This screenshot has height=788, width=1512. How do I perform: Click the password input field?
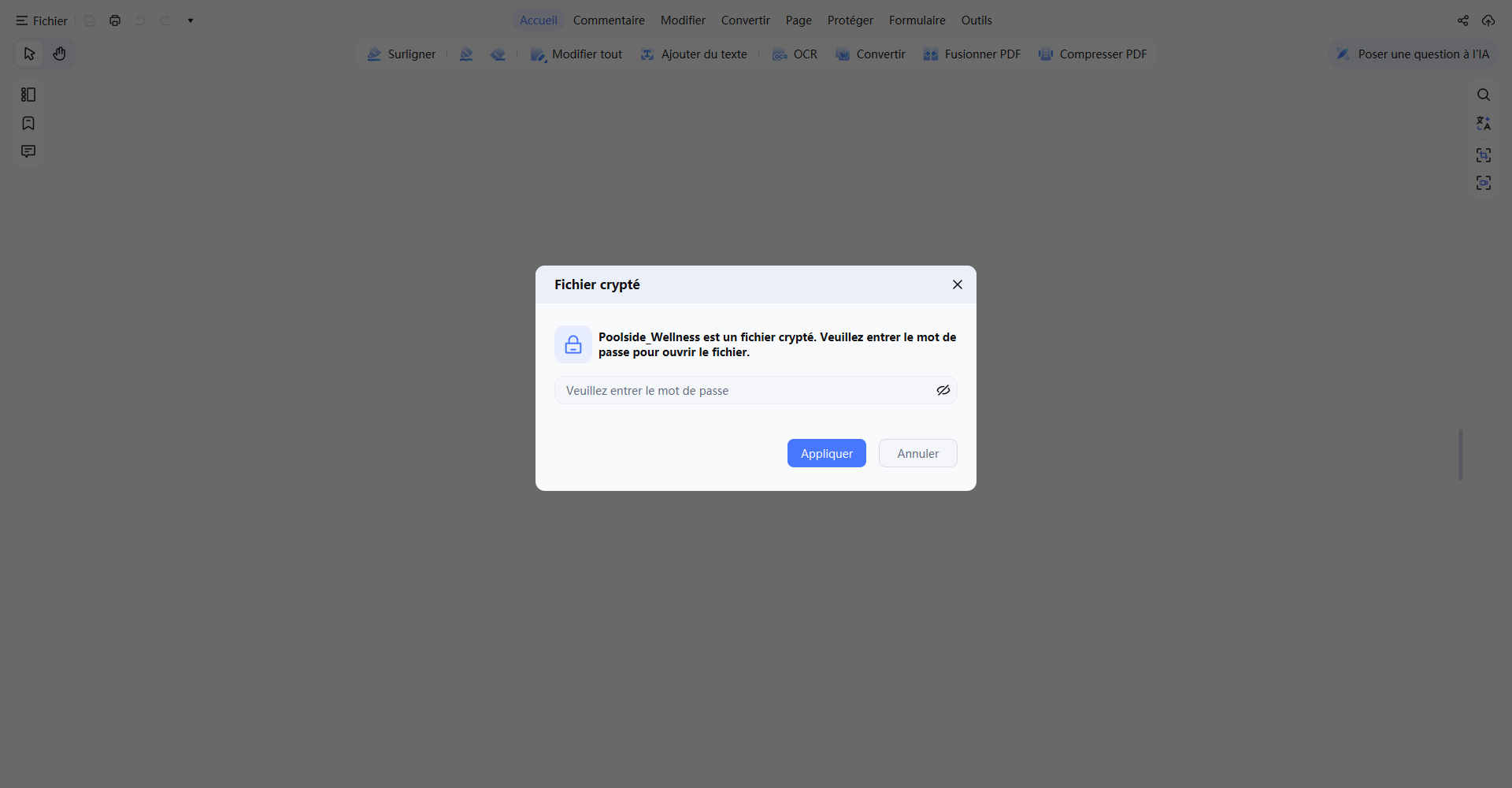(x=756, y=390)
